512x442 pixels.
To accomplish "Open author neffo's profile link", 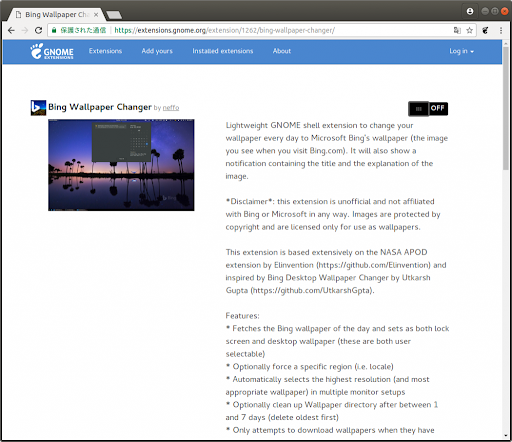I will click(171, 108).
